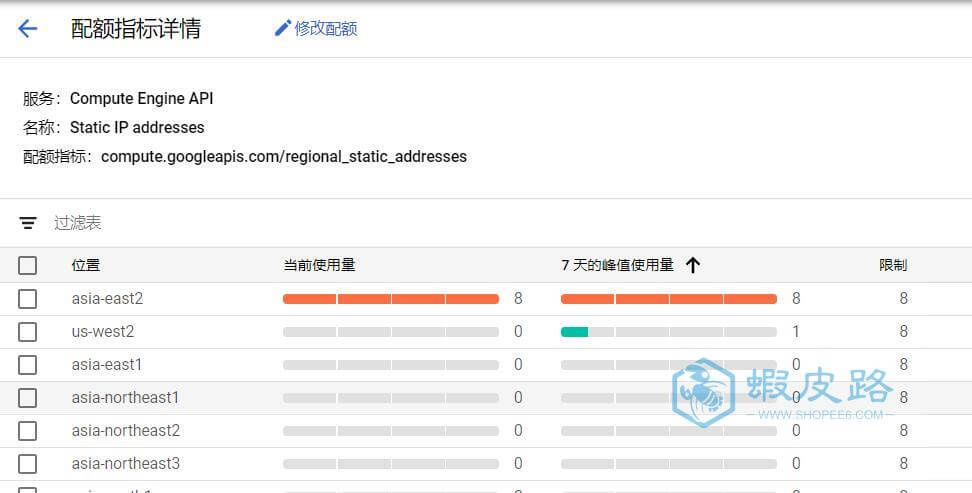Click the asia-northeast3 7-day peak usage bar
The image size is (972, 493).
(668, 463)
